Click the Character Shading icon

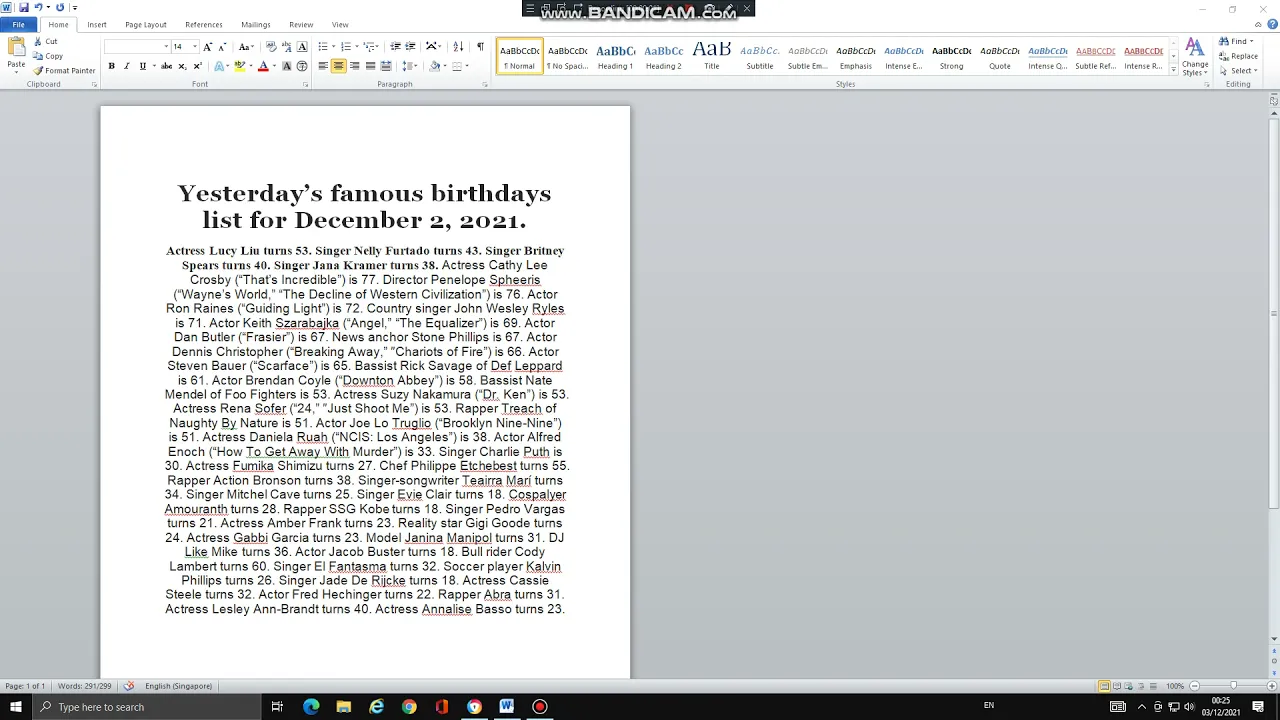[x=287, y=66]
